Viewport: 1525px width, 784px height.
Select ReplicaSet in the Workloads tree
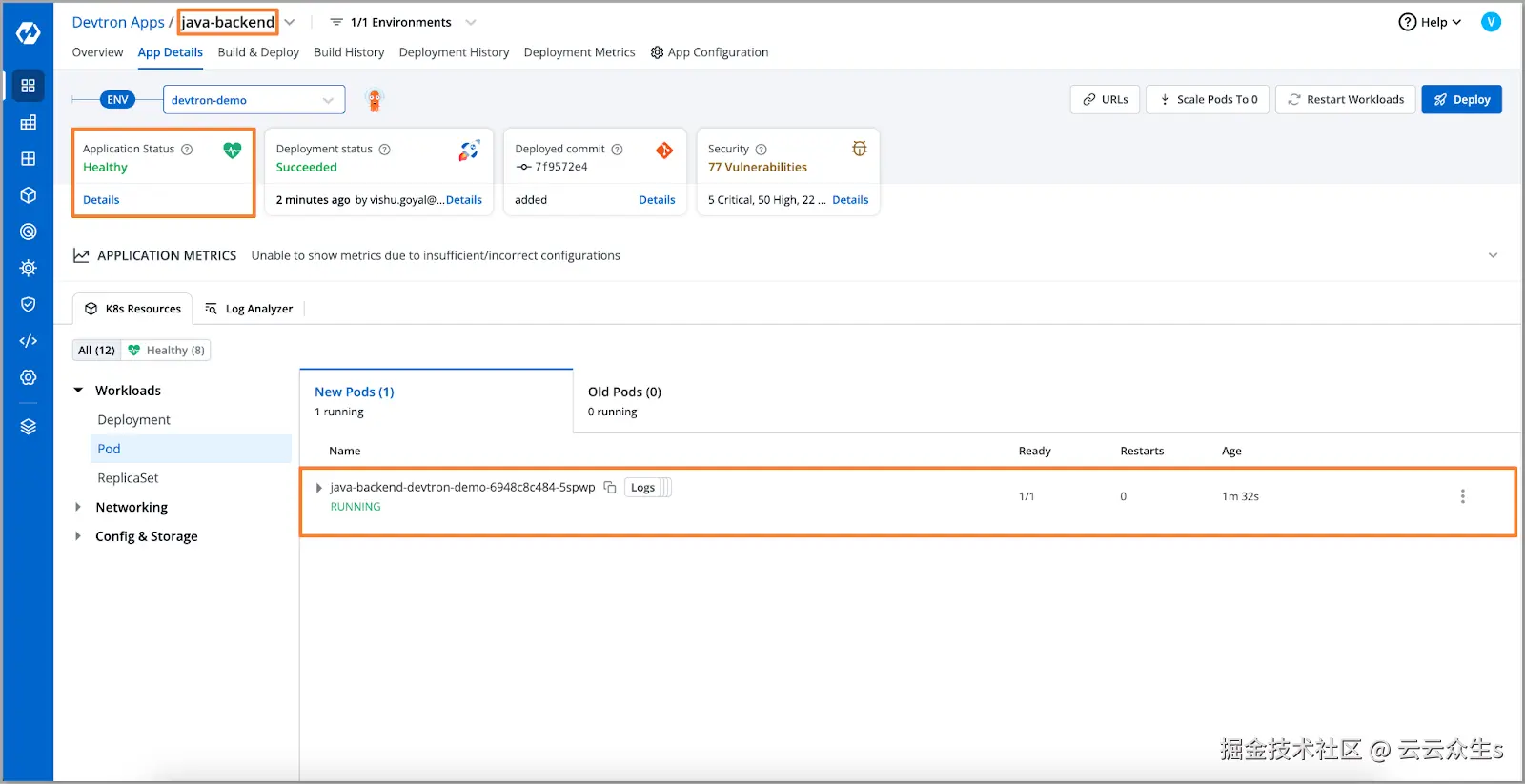[x=128, y=478]
